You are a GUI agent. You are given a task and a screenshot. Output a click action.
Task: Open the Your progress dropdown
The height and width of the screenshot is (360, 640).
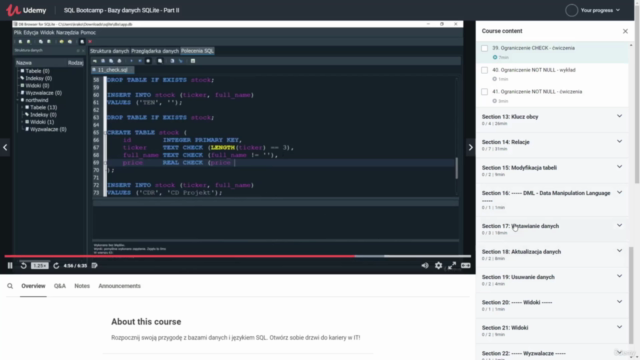600,10
